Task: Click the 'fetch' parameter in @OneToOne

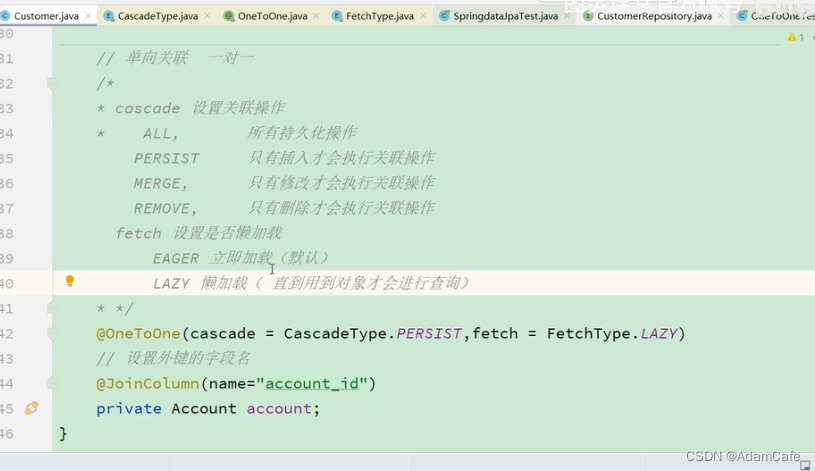Action: point(495,333)
